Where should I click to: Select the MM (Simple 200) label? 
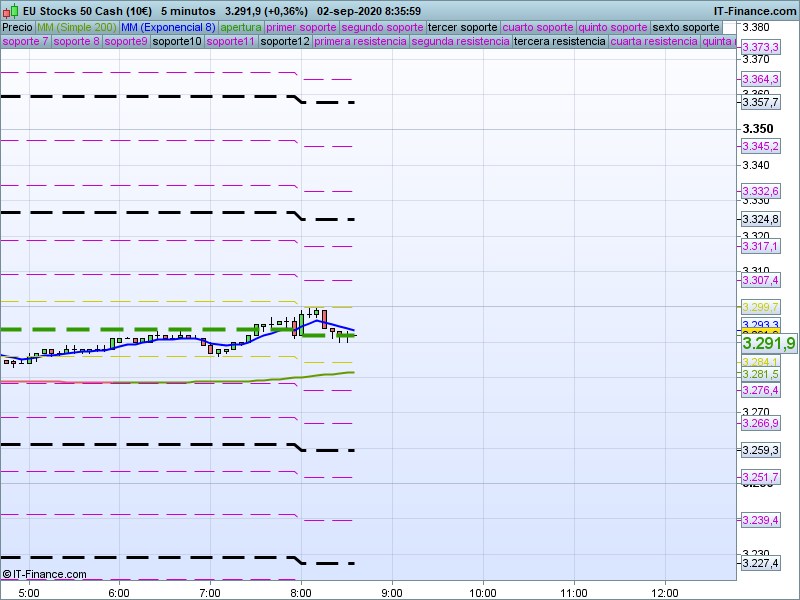77,28
